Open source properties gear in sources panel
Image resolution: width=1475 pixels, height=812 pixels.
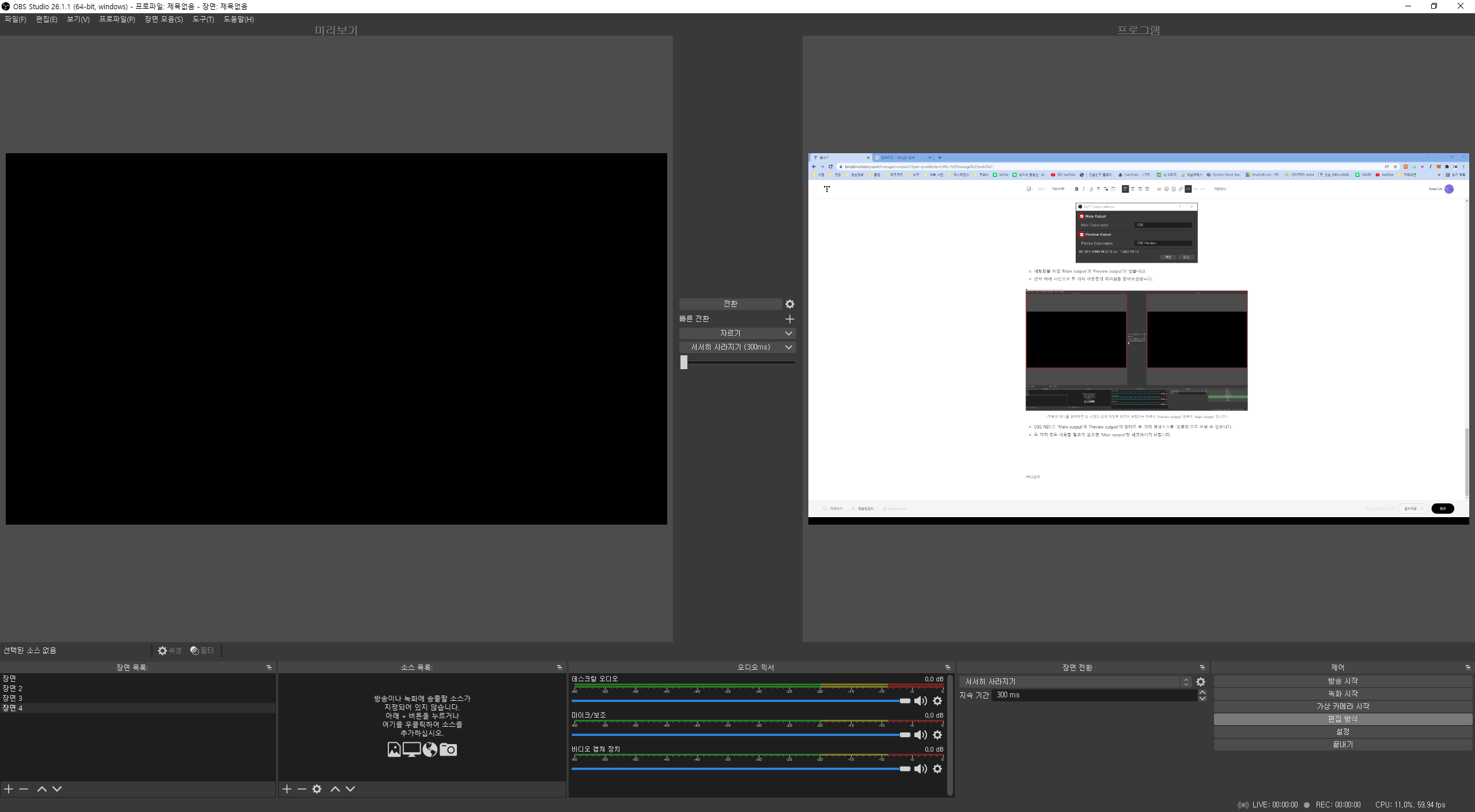click(317, 789)
